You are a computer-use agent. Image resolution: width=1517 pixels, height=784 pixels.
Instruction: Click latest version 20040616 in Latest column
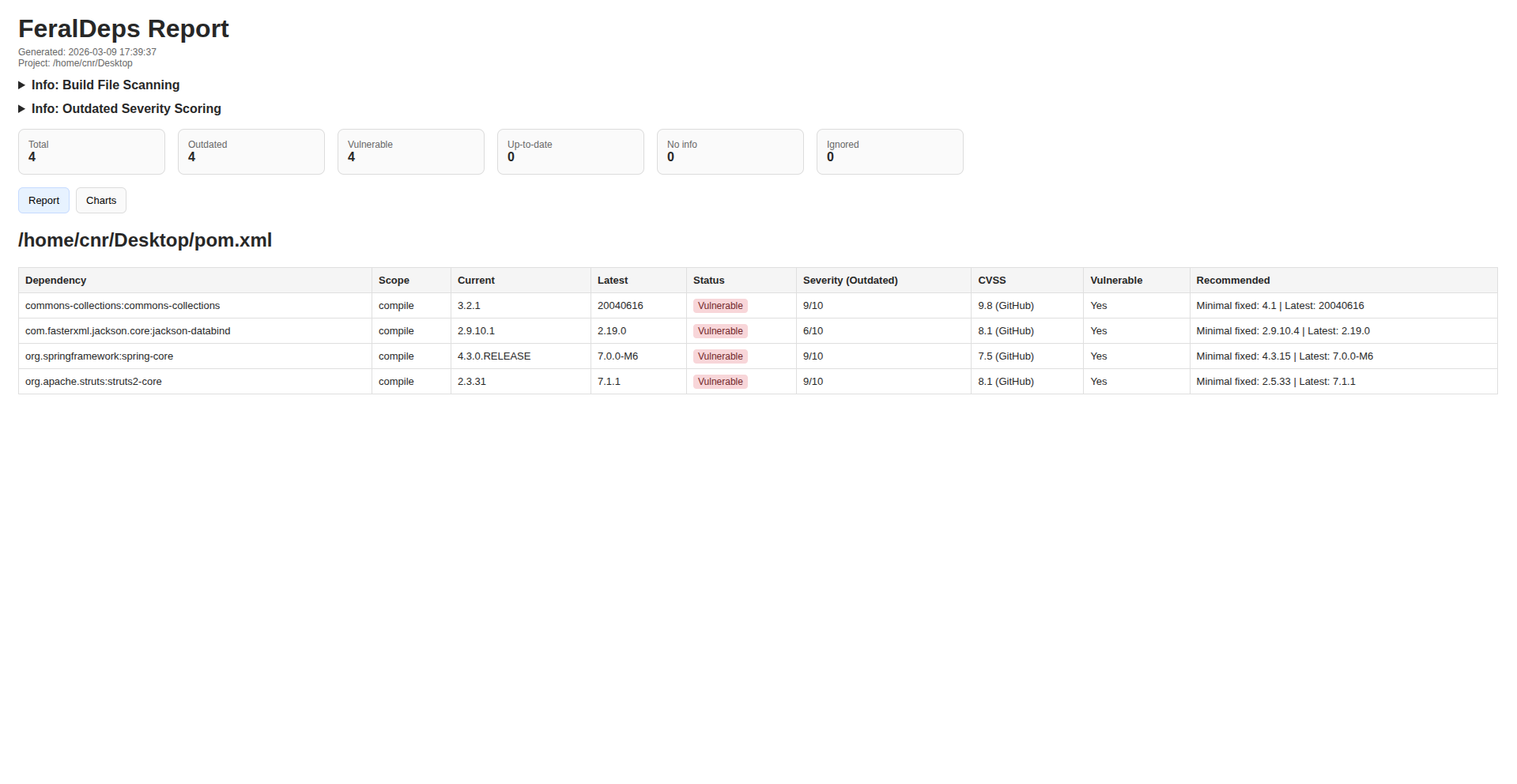(x=621, y=306)
